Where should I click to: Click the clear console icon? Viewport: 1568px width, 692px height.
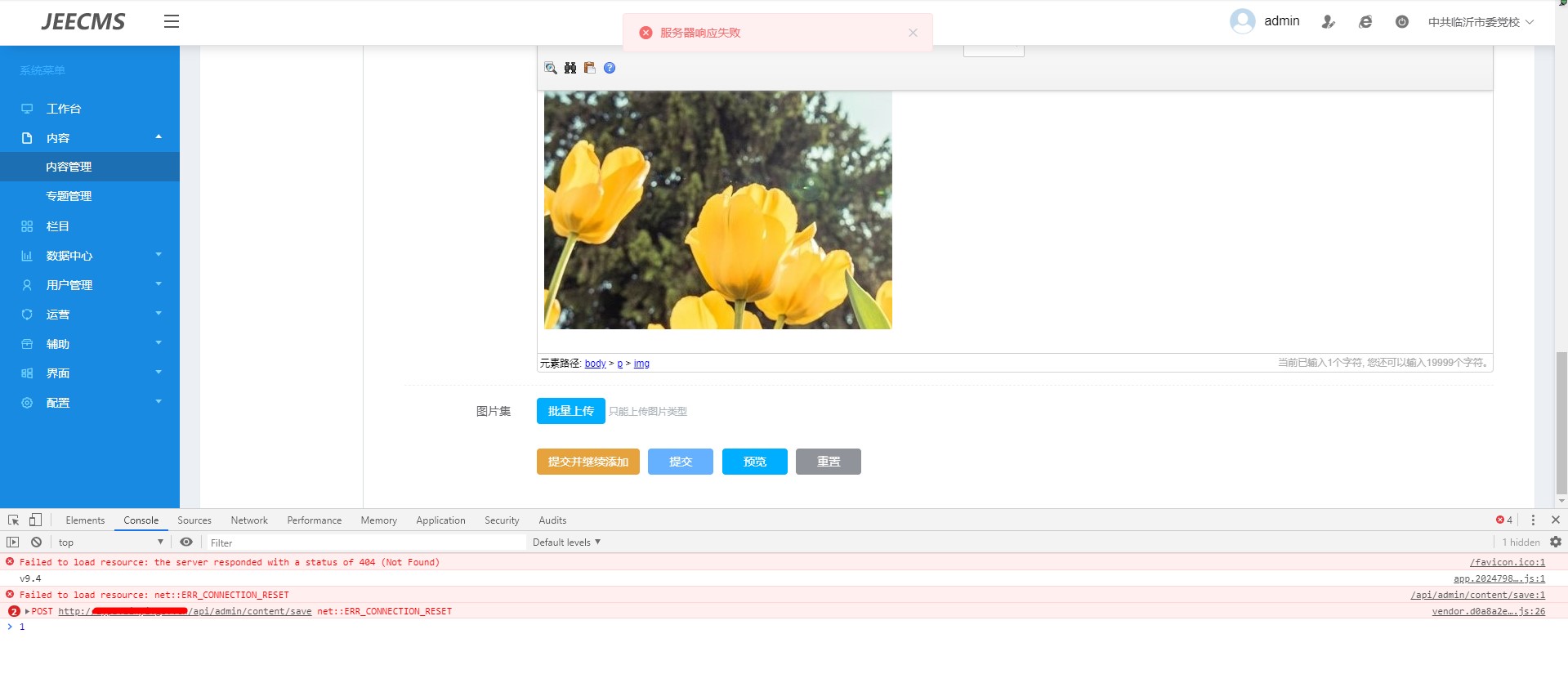[x=36, y=542]
